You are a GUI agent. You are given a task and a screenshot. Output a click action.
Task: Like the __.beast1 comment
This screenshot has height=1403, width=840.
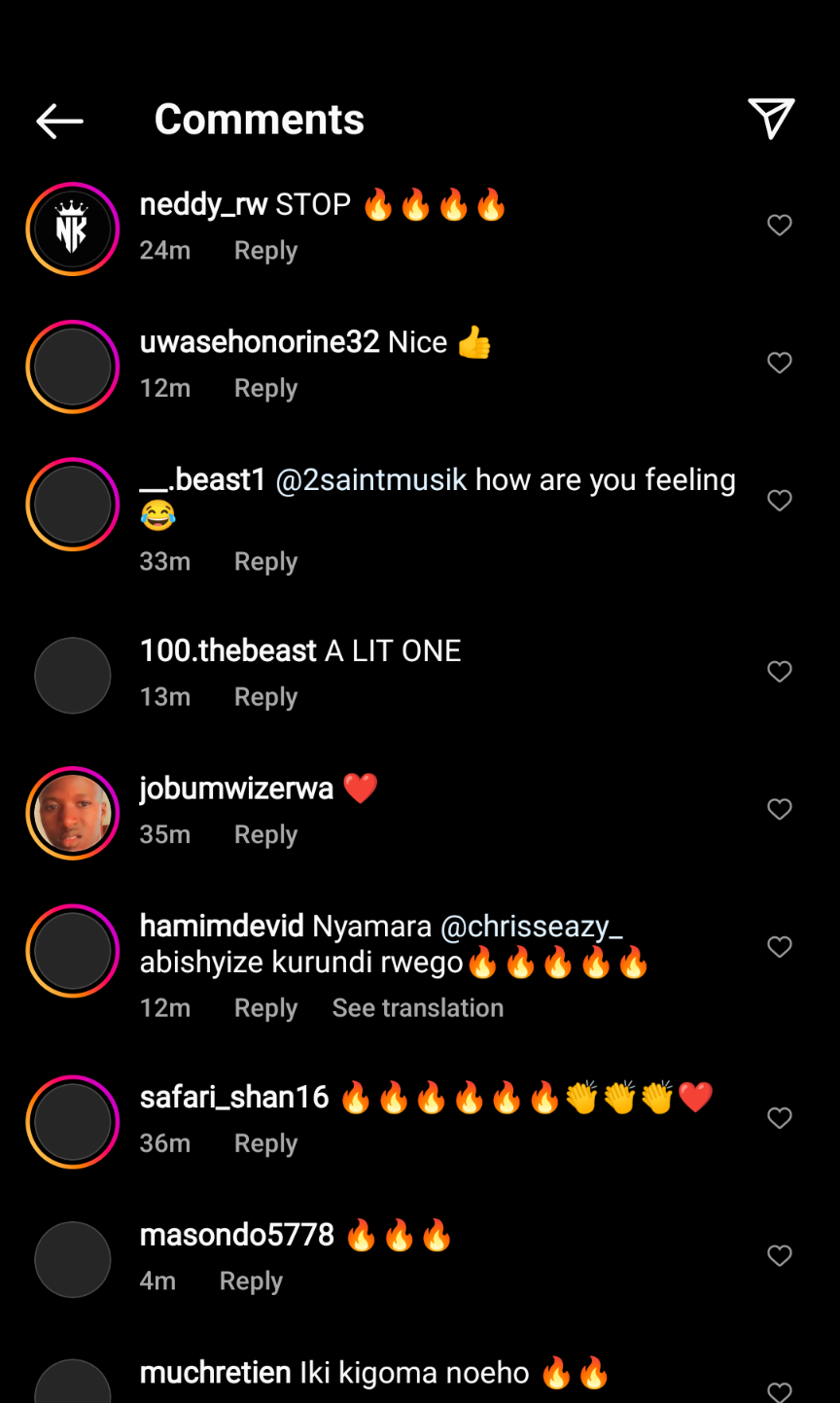pyautogui.click(x=780, y=501)
